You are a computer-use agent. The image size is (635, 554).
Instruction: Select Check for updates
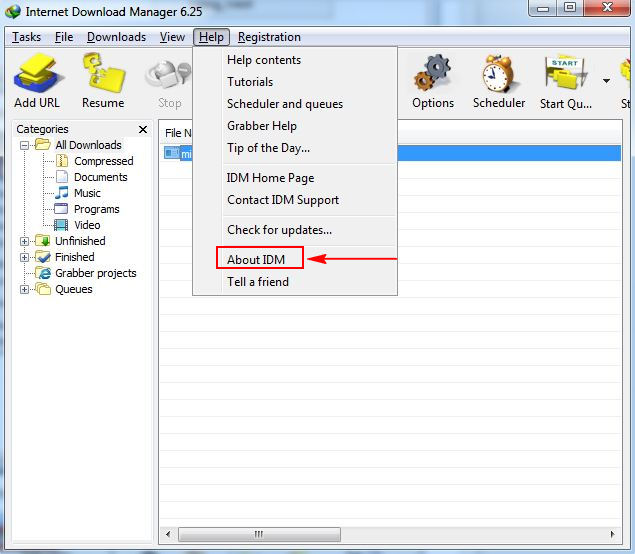pos(295,230)
